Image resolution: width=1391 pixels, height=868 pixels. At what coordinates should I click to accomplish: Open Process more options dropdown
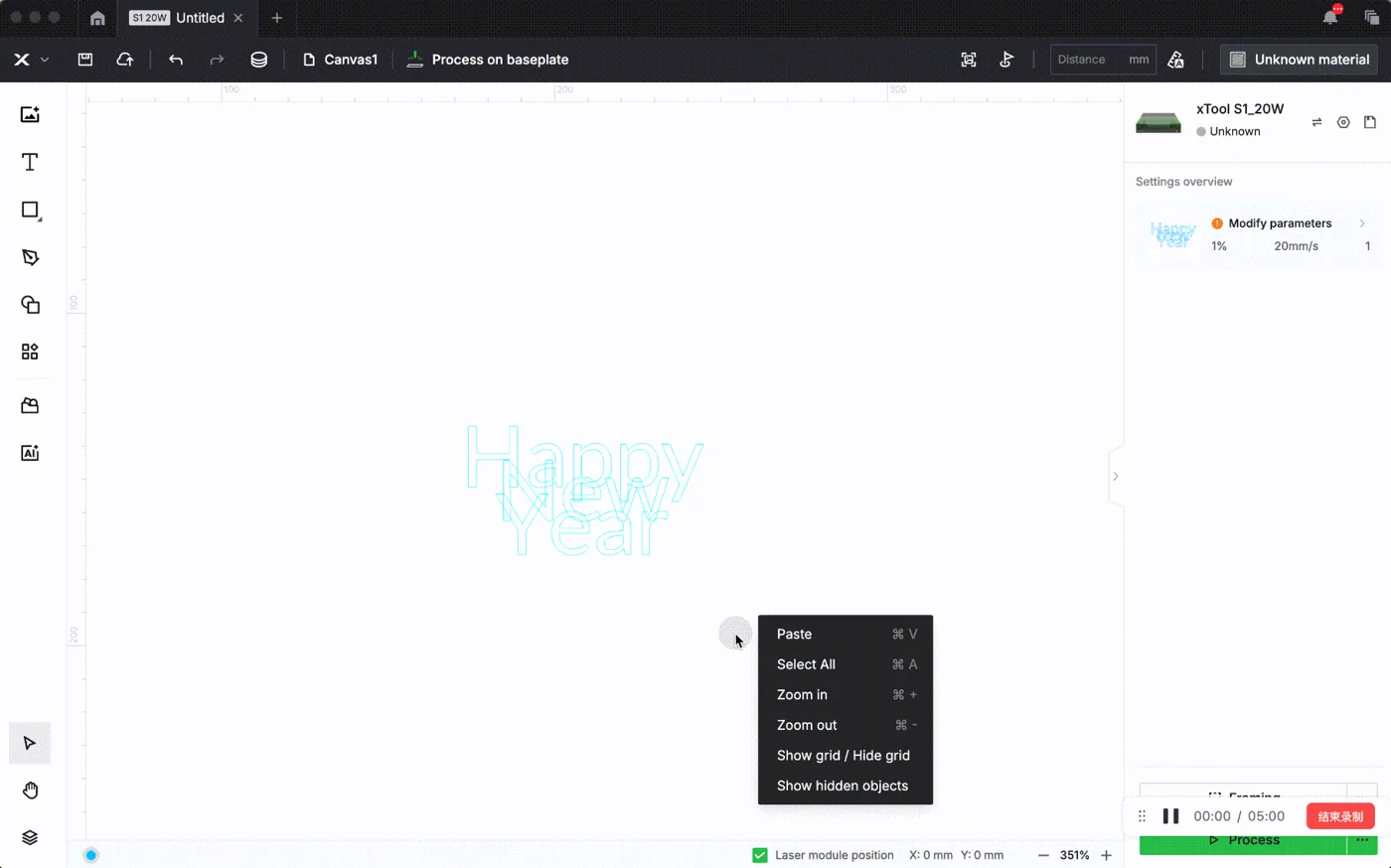tap(1362, 840)
